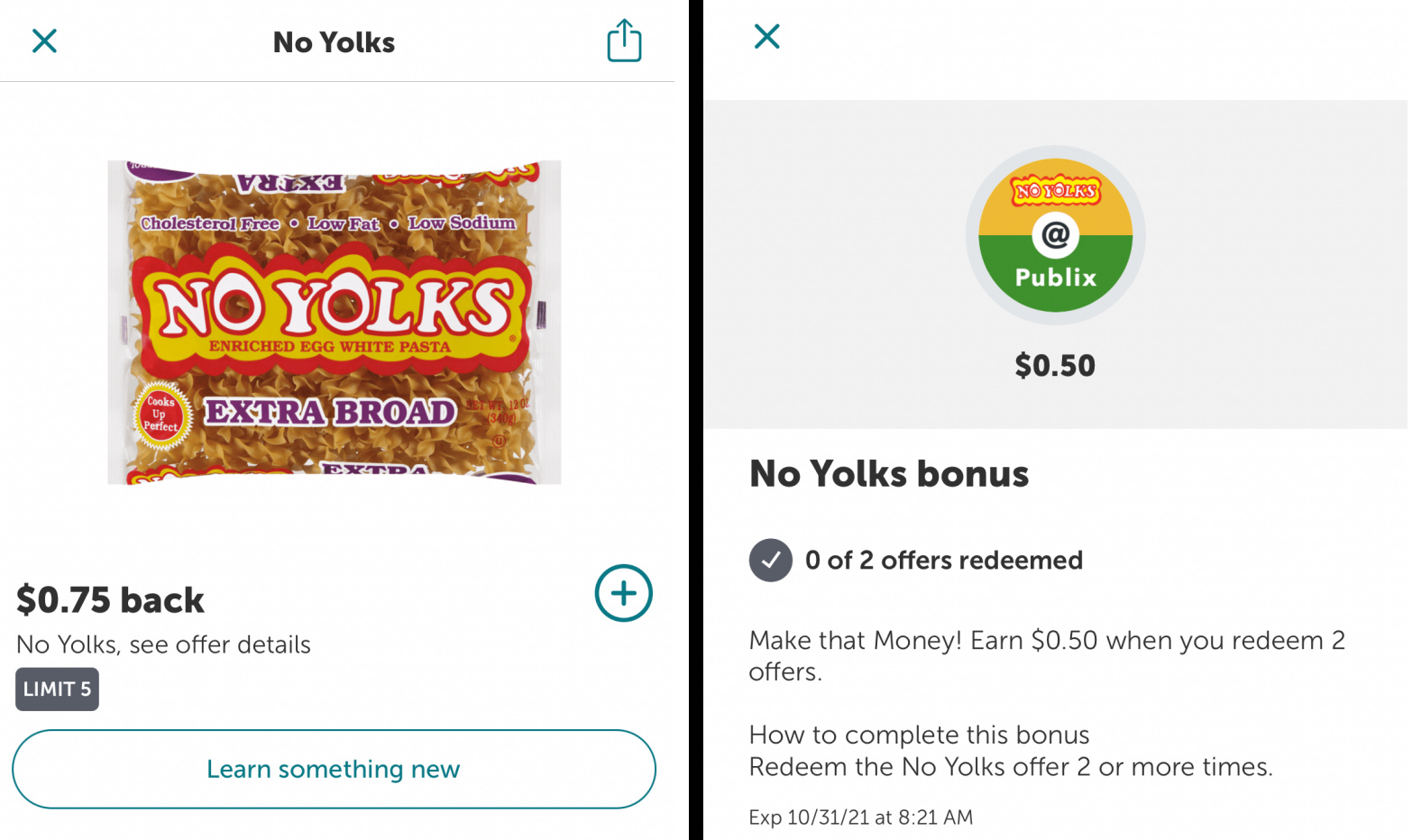Screen dimensions: 1412x840
Task: Tap the $0.50 bonus amount
Action: click(x=1054, y=365)
